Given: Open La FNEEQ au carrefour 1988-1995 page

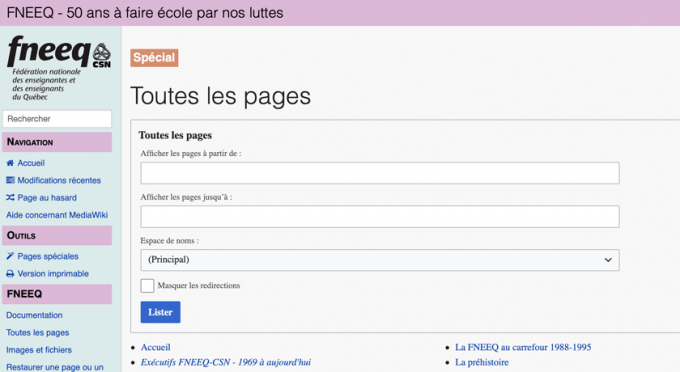Looking at the screenshot, I should [x=523, y=347].
